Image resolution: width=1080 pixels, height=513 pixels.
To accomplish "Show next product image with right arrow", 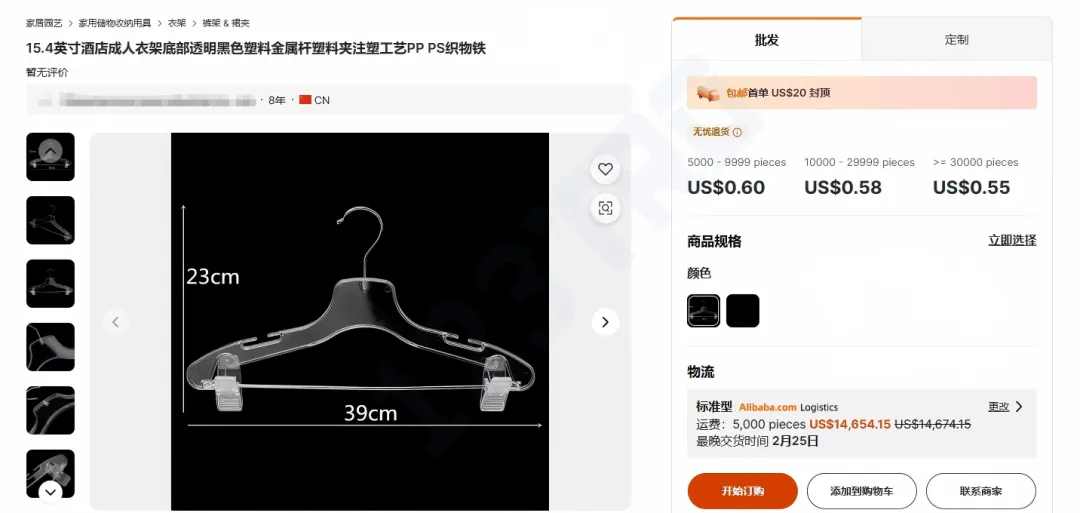I will pos(605,322).
